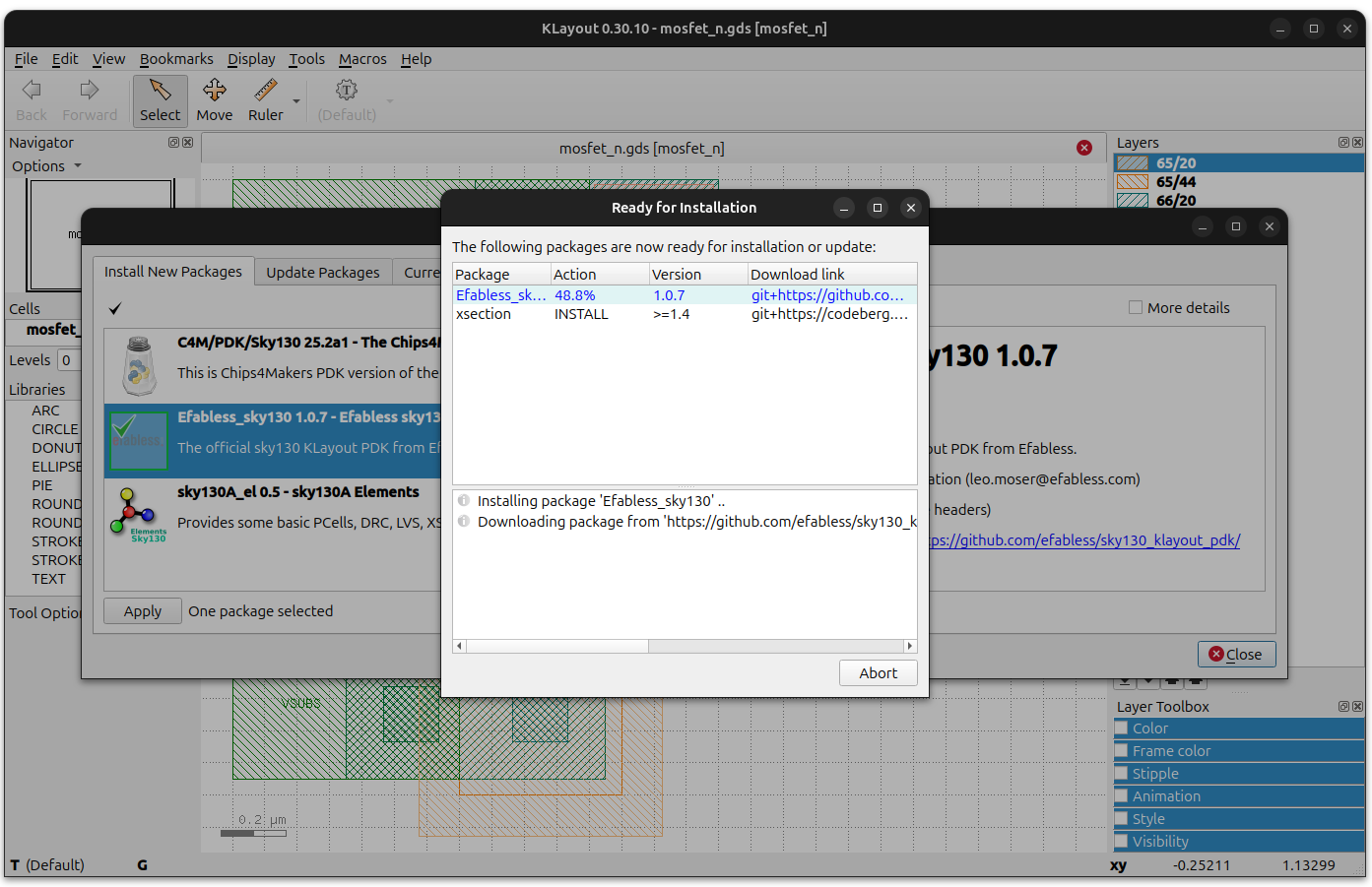Click the horizontal scrollbar of the install log
1372x887 pixels.
(685, 646)
